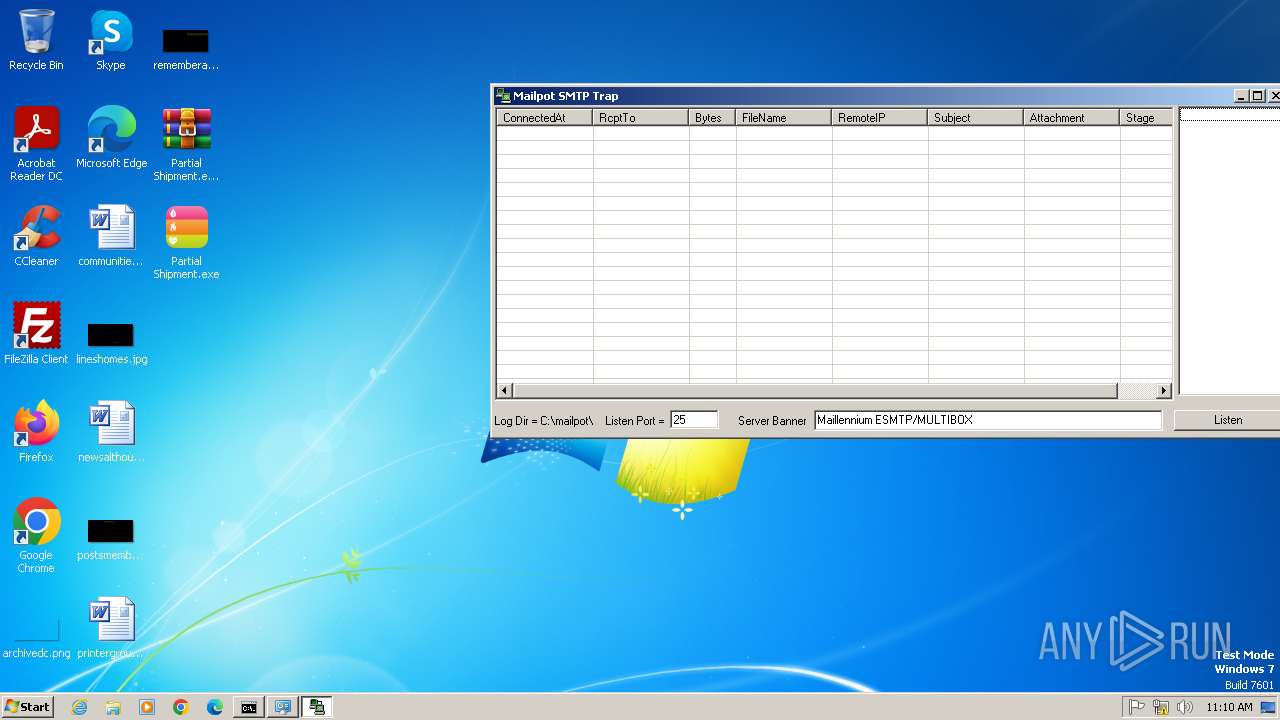1280x720 pixels.
Task: Select the Partial Shipment.e... WinRAR archive
Action: (x=186, y=144)
